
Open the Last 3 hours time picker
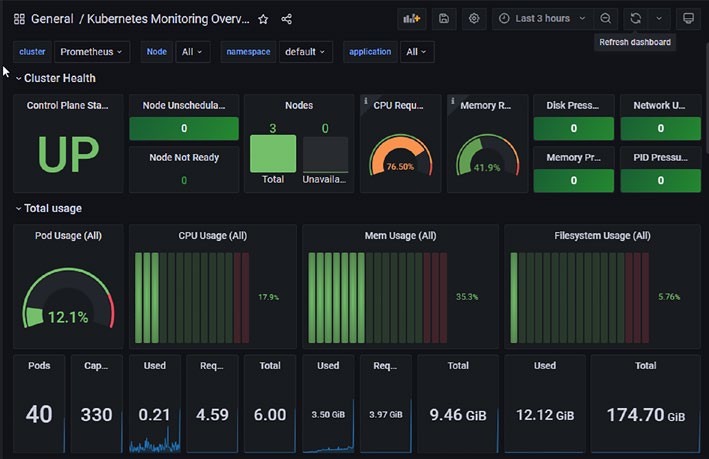[x=543, y=19]
